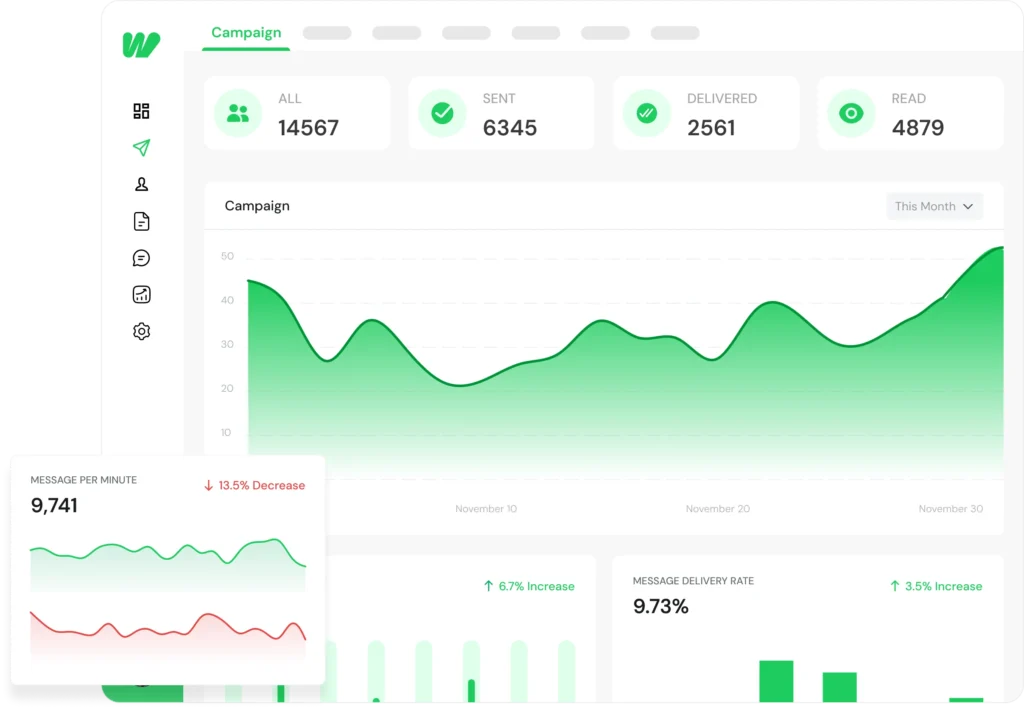Image resolution: width=1024 pixels, height=709 pixels.
Task: Click the green W logo
Action: [140, 44]
